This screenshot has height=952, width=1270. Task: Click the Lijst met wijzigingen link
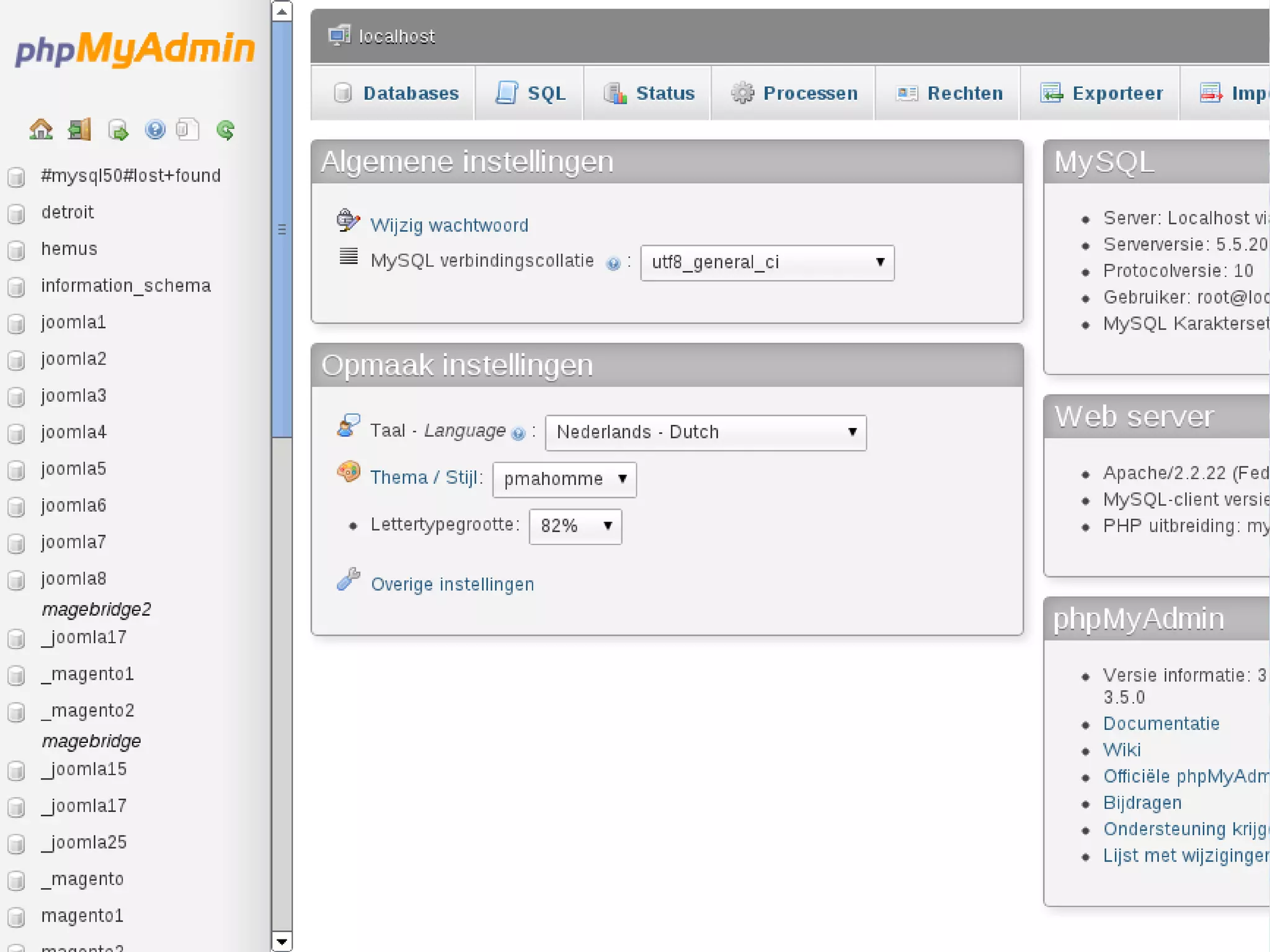point(1186,856)
